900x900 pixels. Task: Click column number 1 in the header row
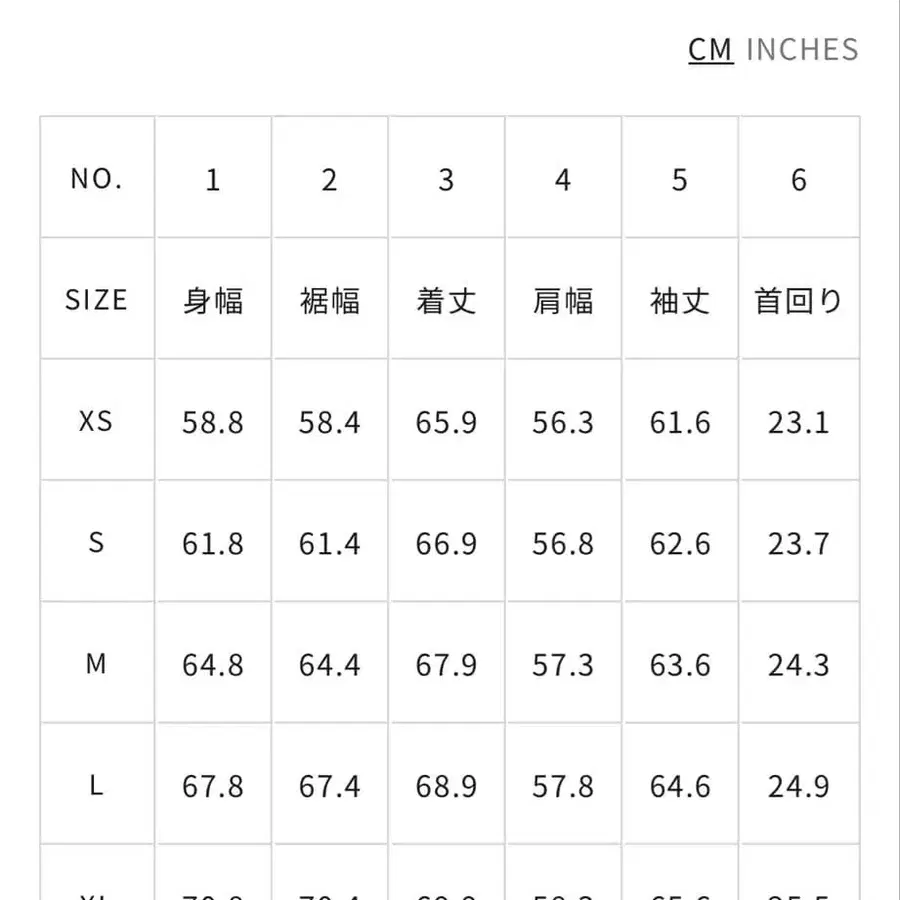[212, 180]
